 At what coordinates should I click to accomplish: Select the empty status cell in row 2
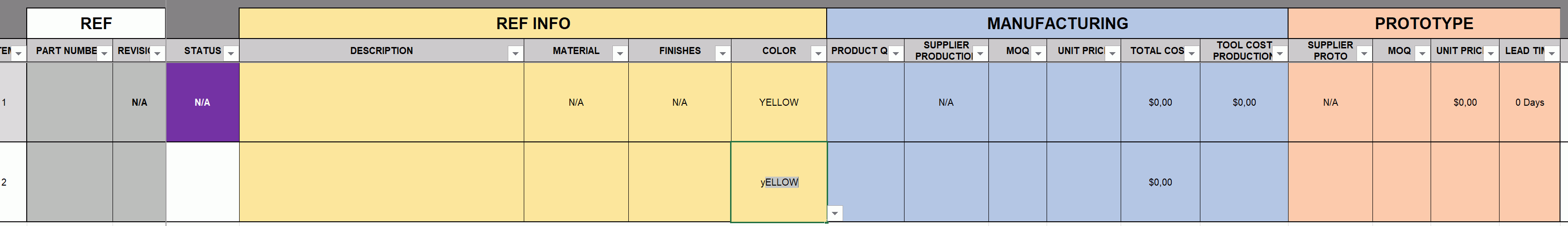point(203,182)
